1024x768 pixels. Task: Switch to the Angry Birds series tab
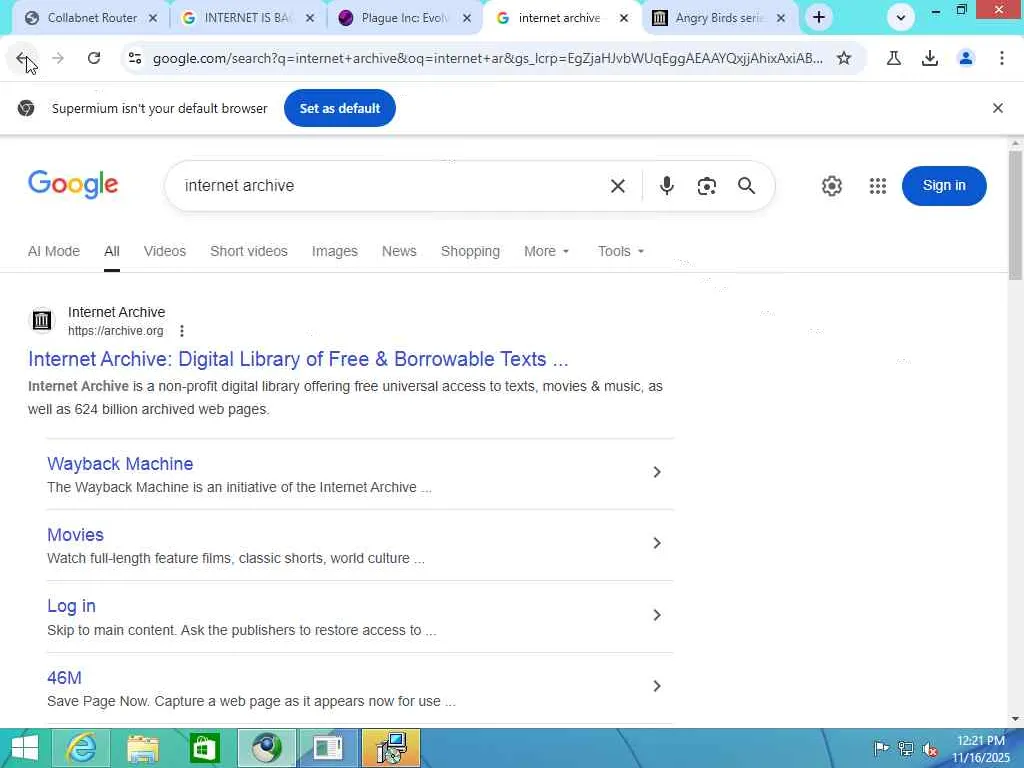point(718,18)
